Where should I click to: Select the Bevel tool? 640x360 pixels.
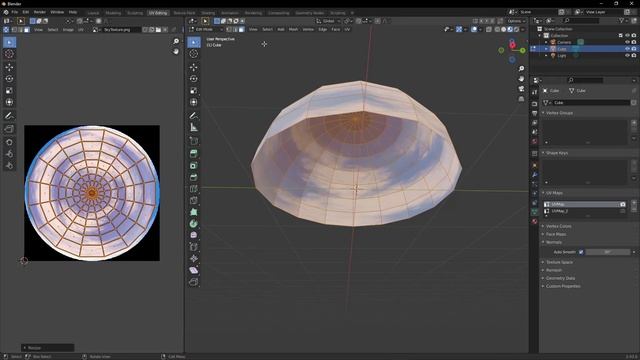(x=194, y=177)
